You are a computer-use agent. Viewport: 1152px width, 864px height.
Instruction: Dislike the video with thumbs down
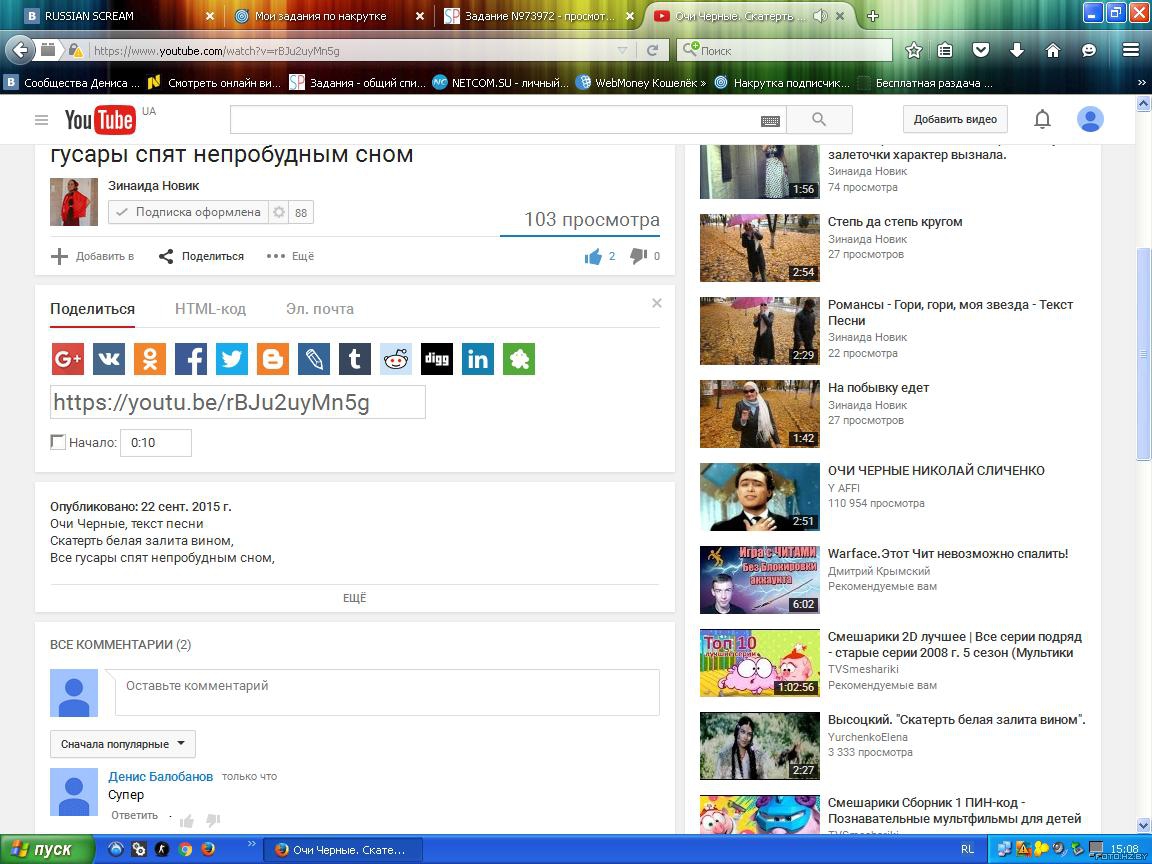coord(638,256)
